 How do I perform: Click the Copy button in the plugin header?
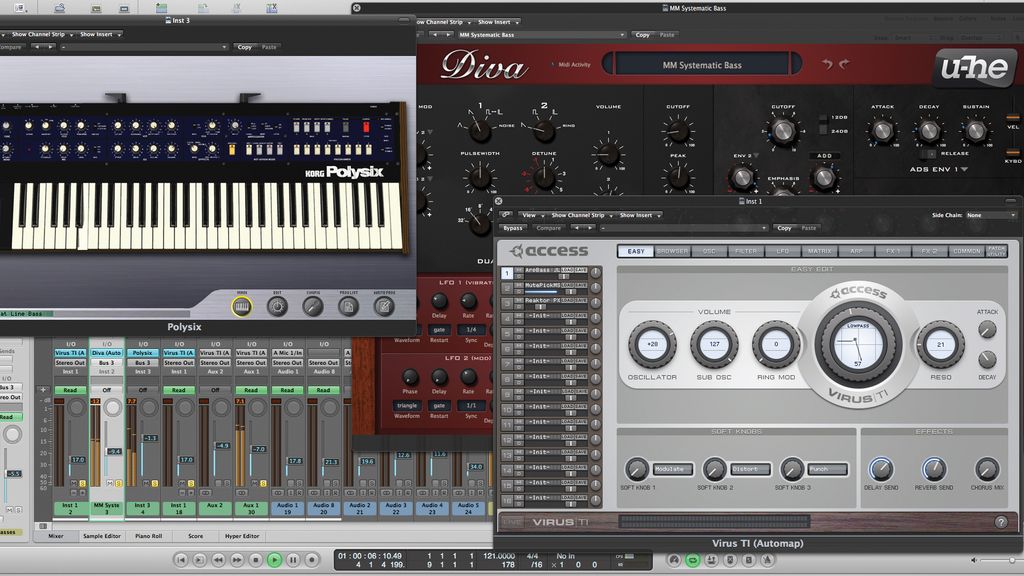(x=785, y=229)
